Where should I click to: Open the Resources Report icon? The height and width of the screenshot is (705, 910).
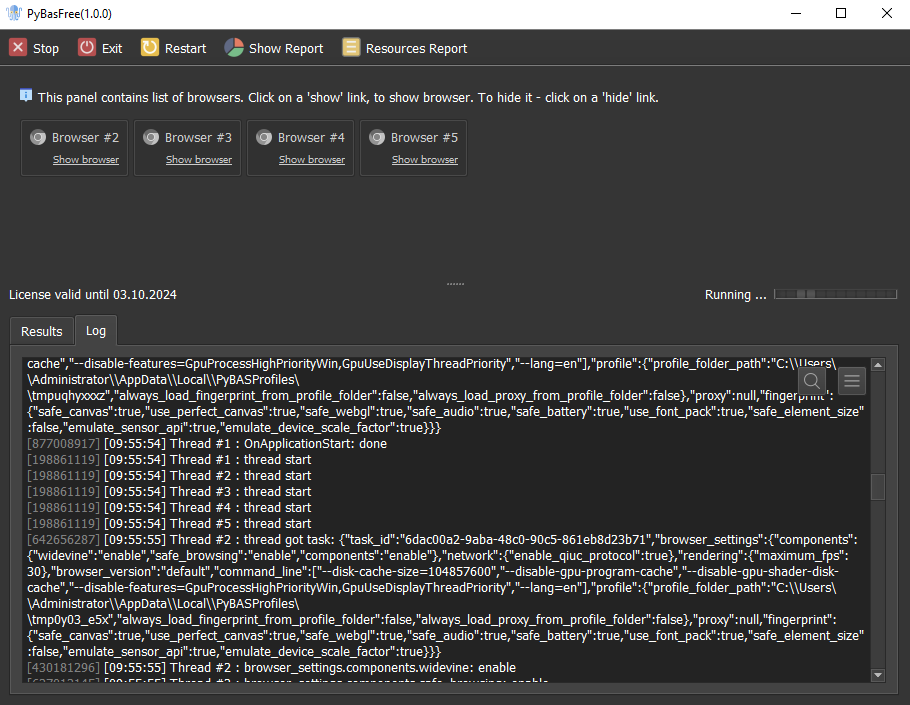point(351,48)
